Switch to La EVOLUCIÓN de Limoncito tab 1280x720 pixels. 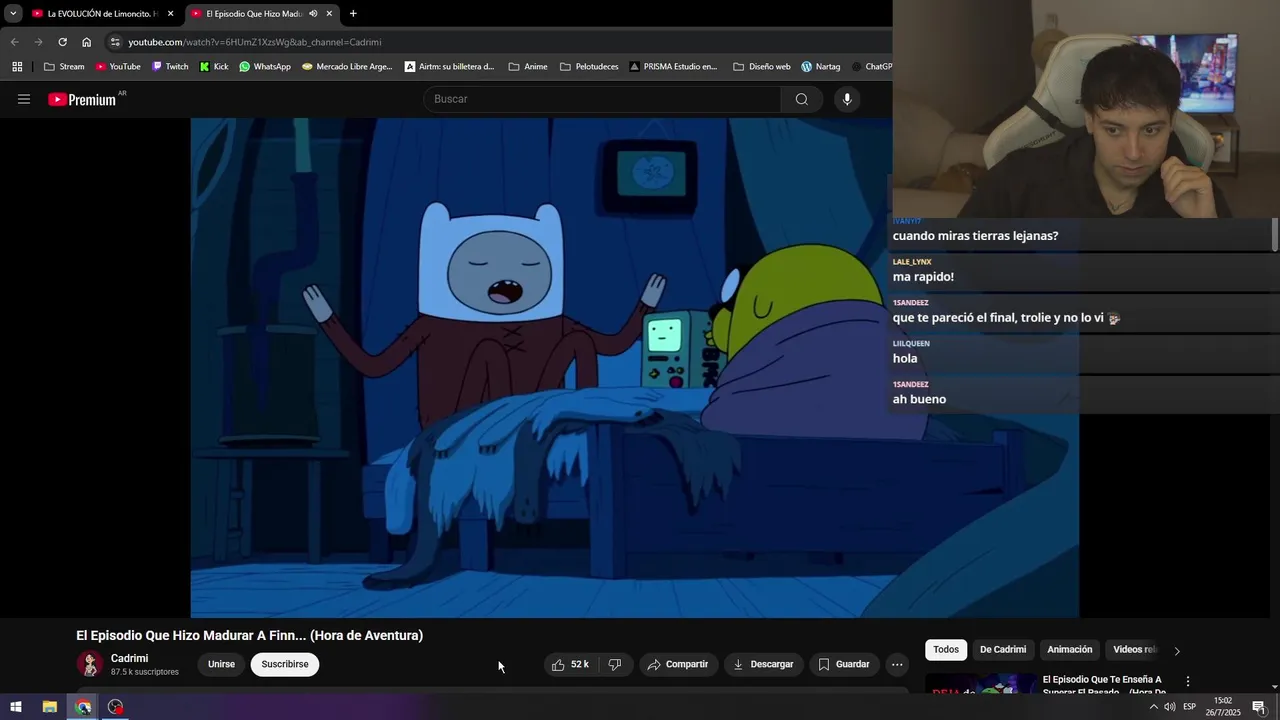click(x=102, y=14)
